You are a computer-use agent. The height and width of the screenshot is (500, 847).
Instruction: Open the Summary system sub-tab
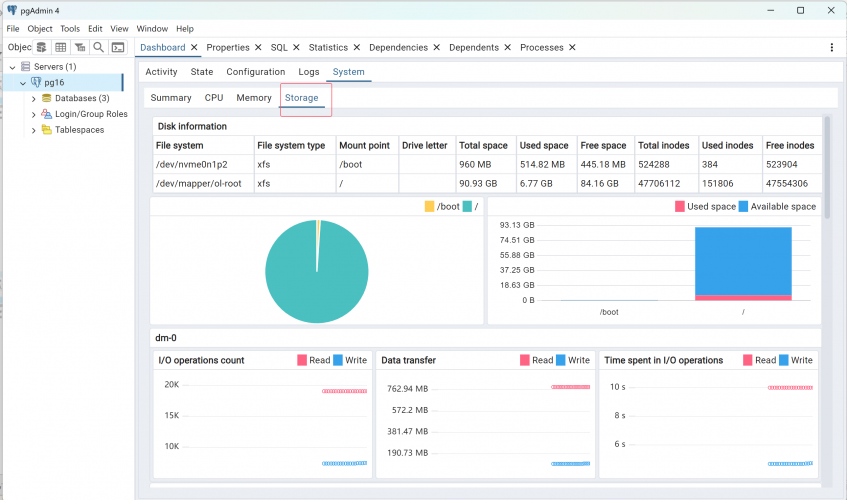tap(171, 98)
